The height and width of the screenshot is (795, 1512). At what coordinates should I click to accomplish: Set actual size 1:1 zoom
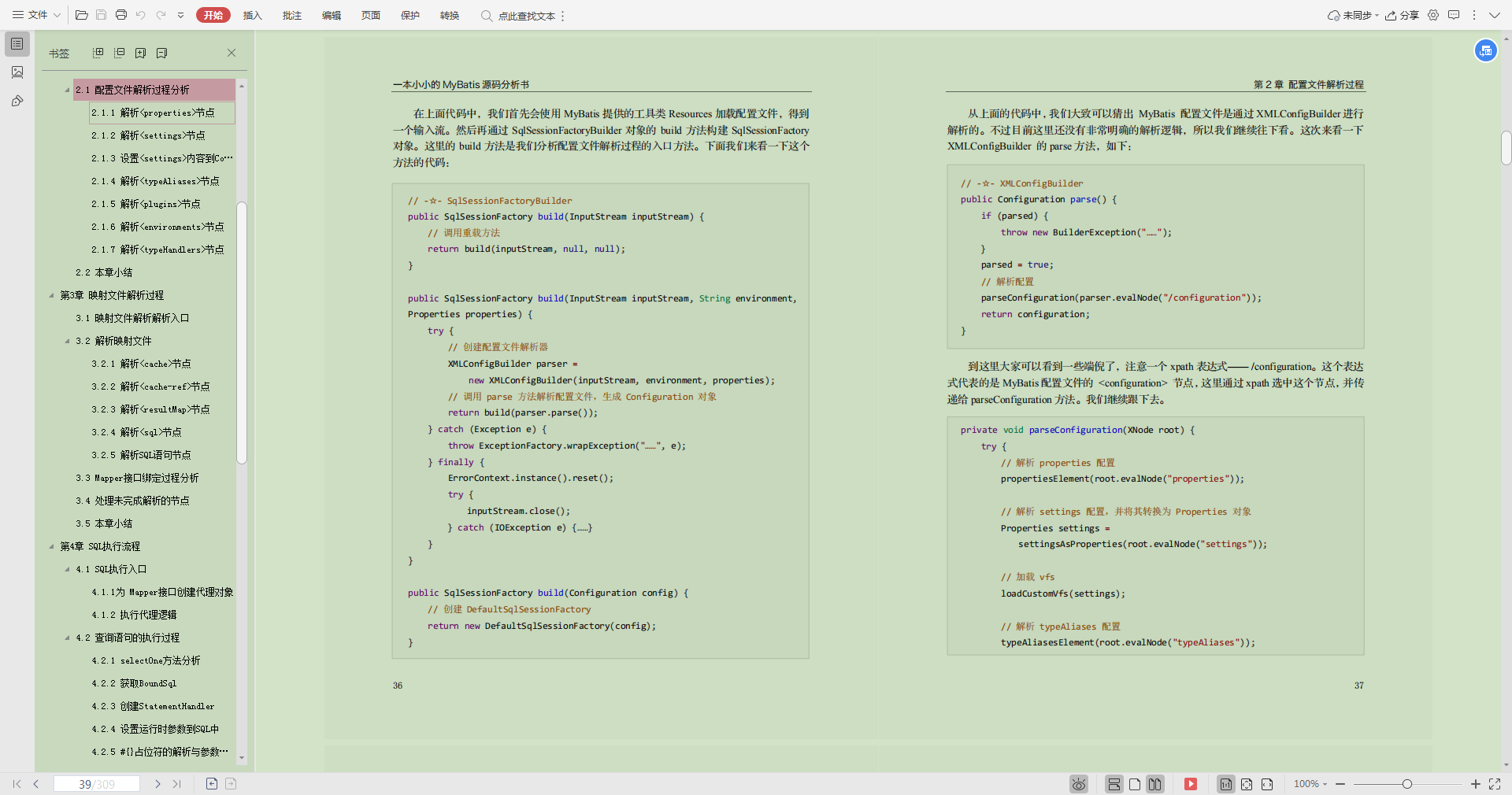(x=1226, y=784)
